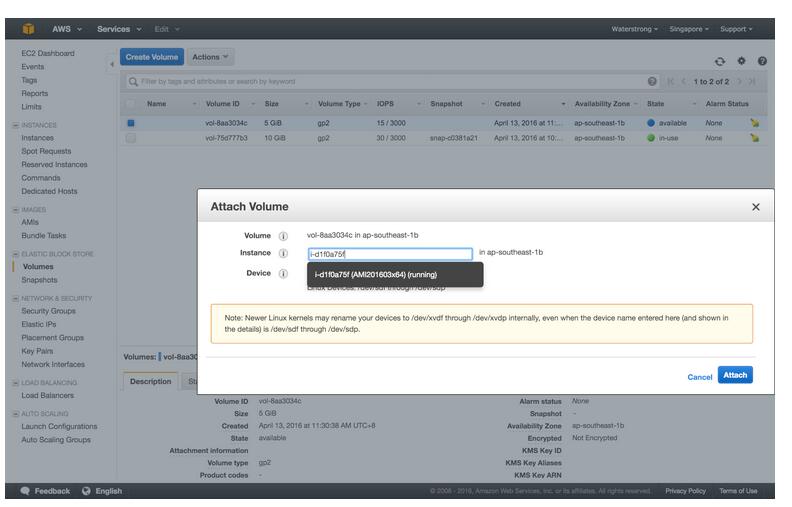Refresh the volumes list icon

tap(720, 62)
